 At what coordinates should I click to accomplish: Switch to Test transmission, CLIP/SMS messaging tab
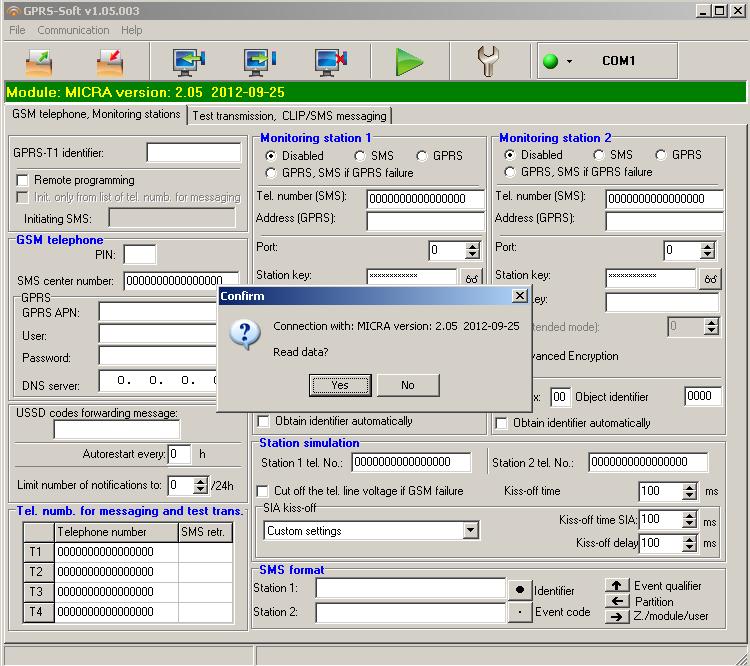coord(289,116)
